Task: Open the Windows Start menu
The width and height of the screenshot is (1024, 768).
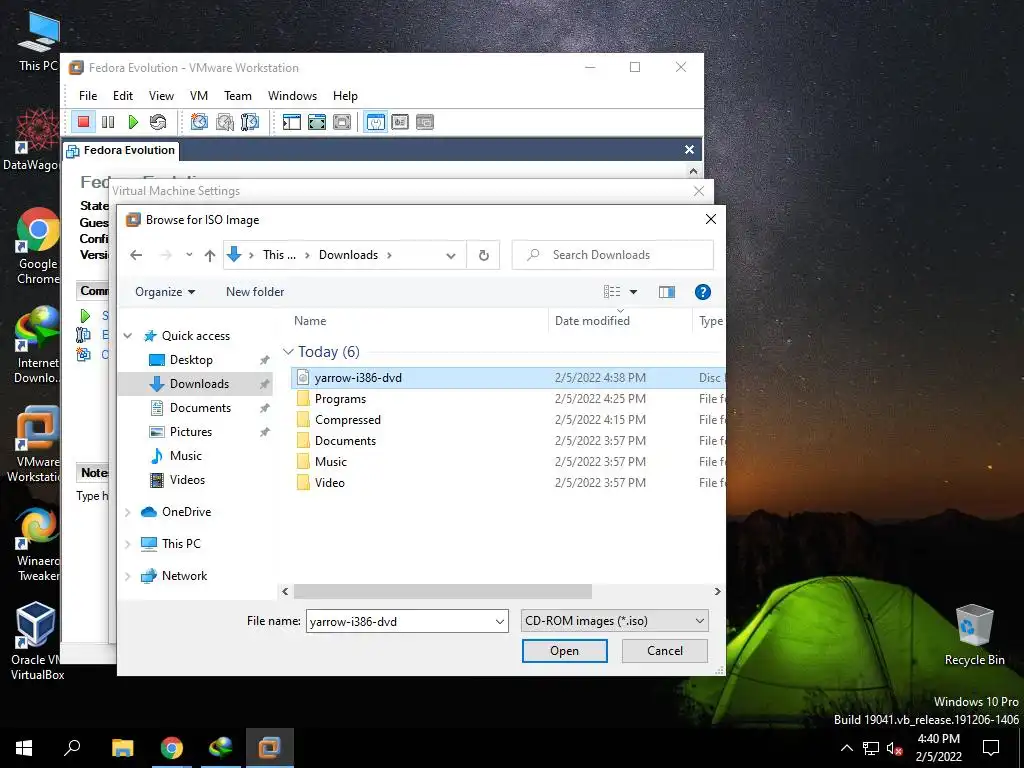Action: 24,748
